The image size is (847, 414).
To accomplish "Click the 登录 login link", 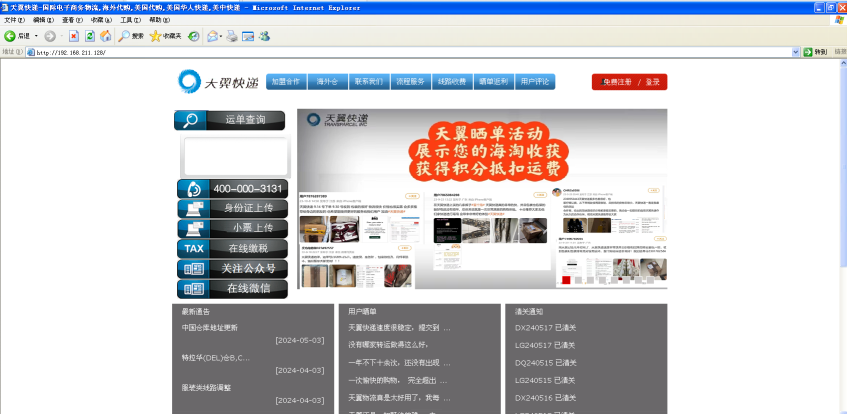I will tap(653, 82).
